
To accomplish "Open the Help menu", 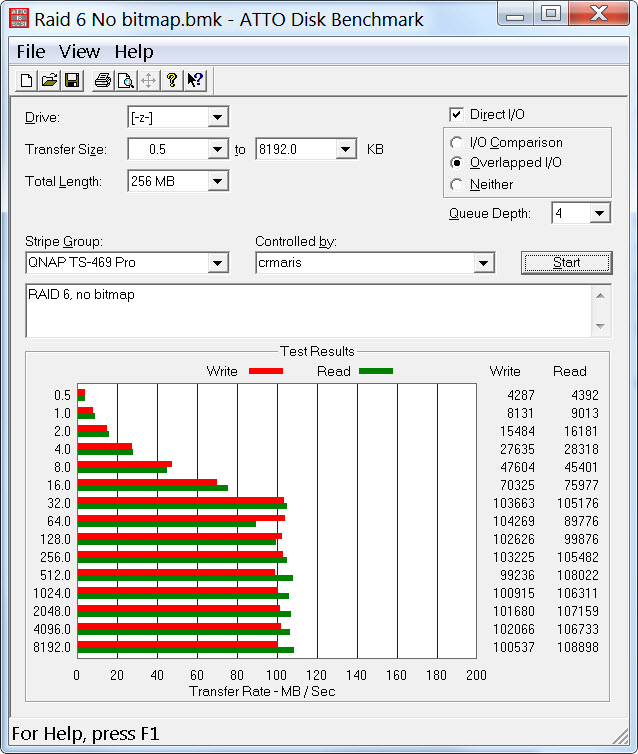I will tap(134, 51).
